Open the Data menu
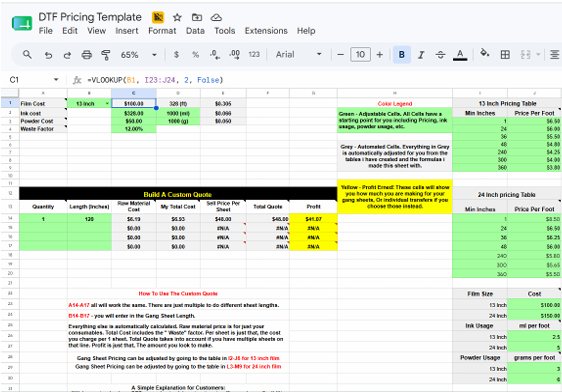 195,31
